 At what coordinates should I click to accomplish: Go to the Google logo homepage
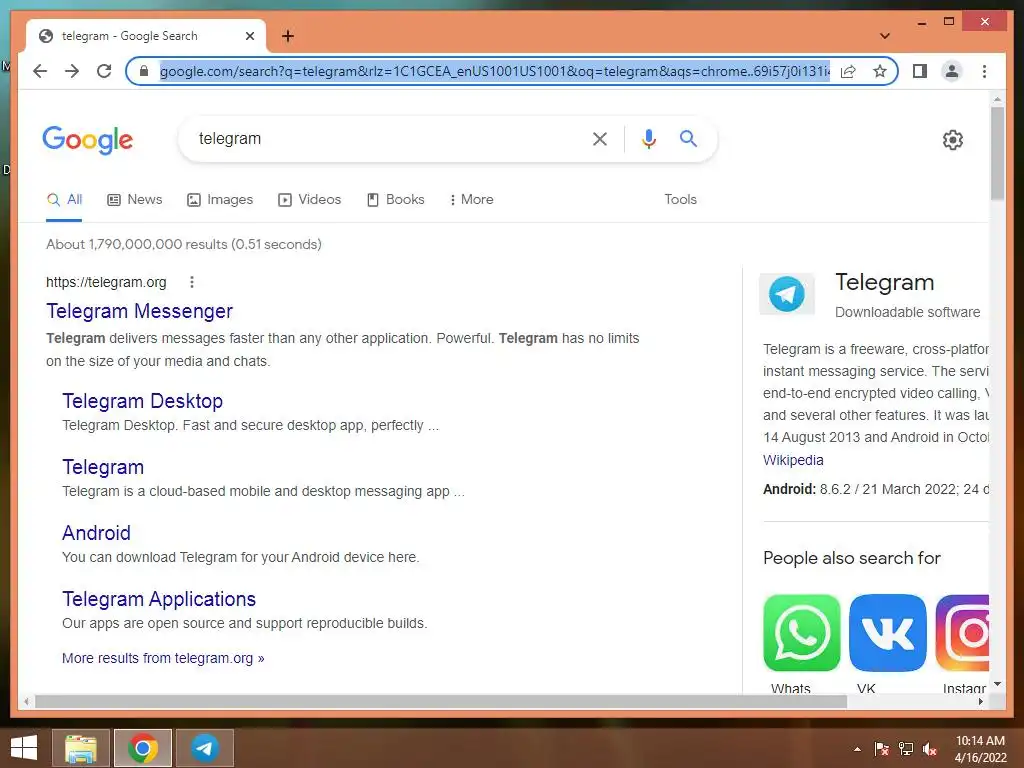coord(88,139)
